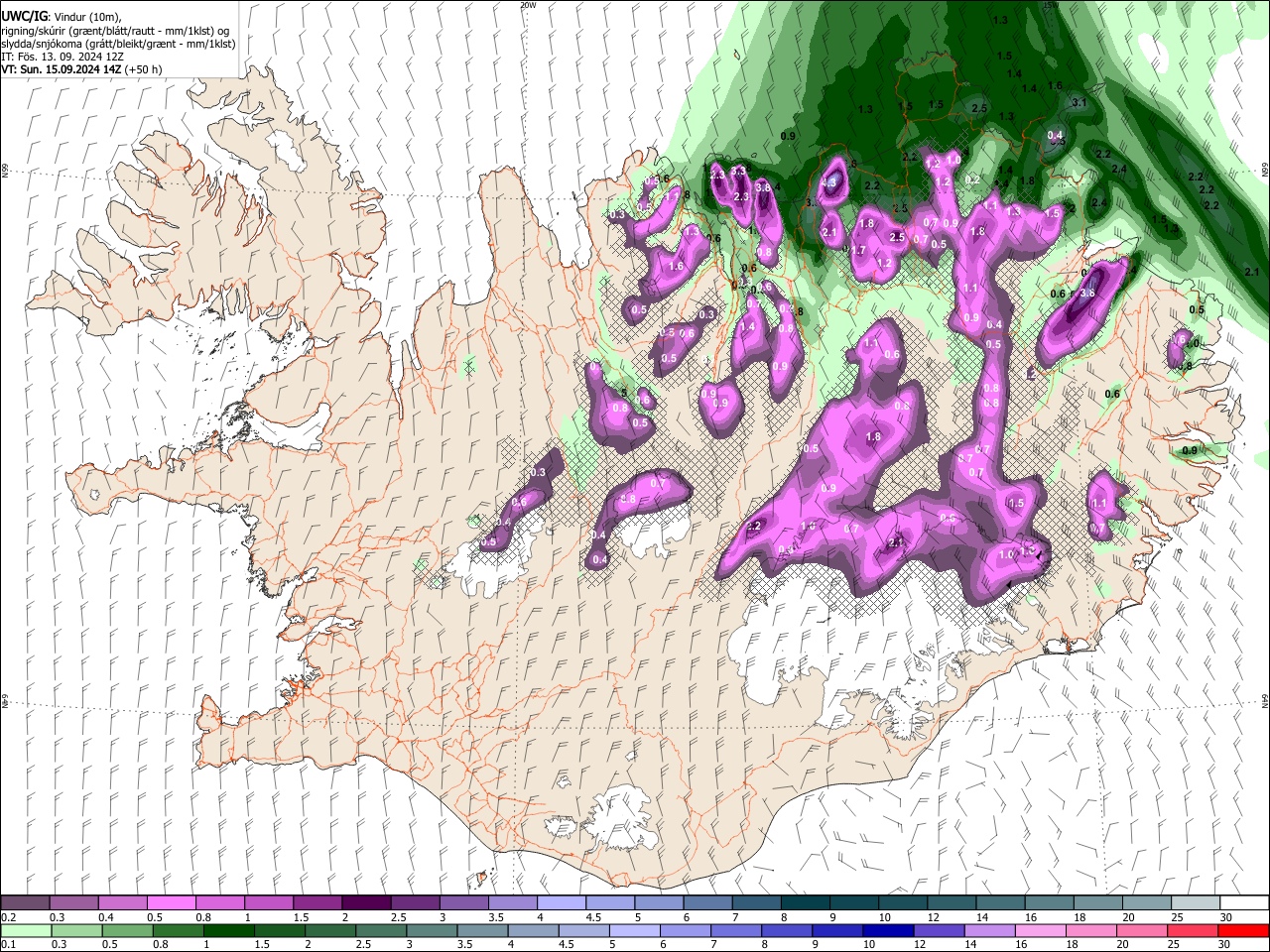Click the white swatch labeled 30 in the upper legend
The height and width of the screenshot is (952, 1270).
tap(1243, 903)
